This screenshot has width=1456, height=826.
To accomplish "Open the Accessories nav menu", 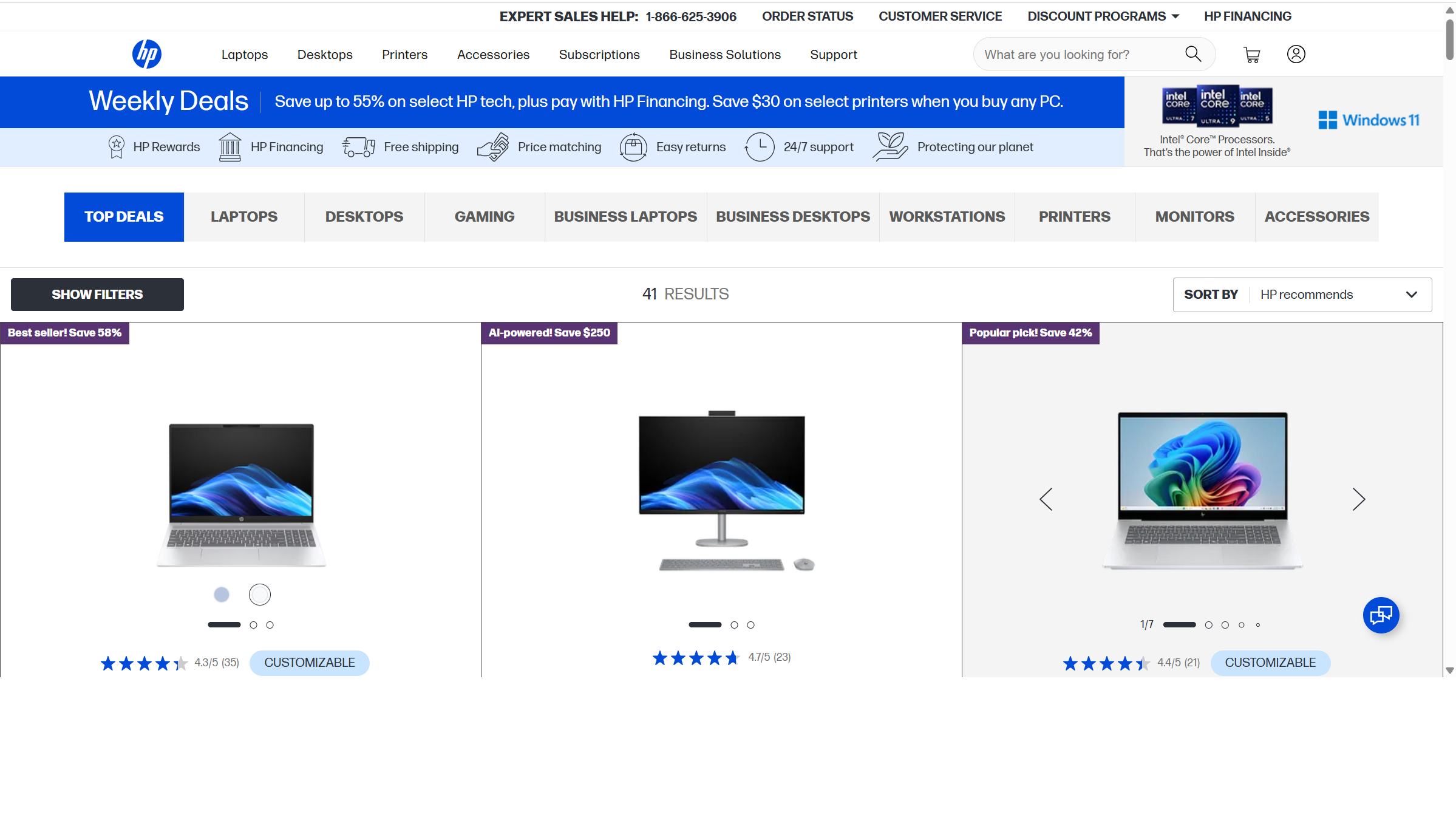I will (x=493, y=55).
